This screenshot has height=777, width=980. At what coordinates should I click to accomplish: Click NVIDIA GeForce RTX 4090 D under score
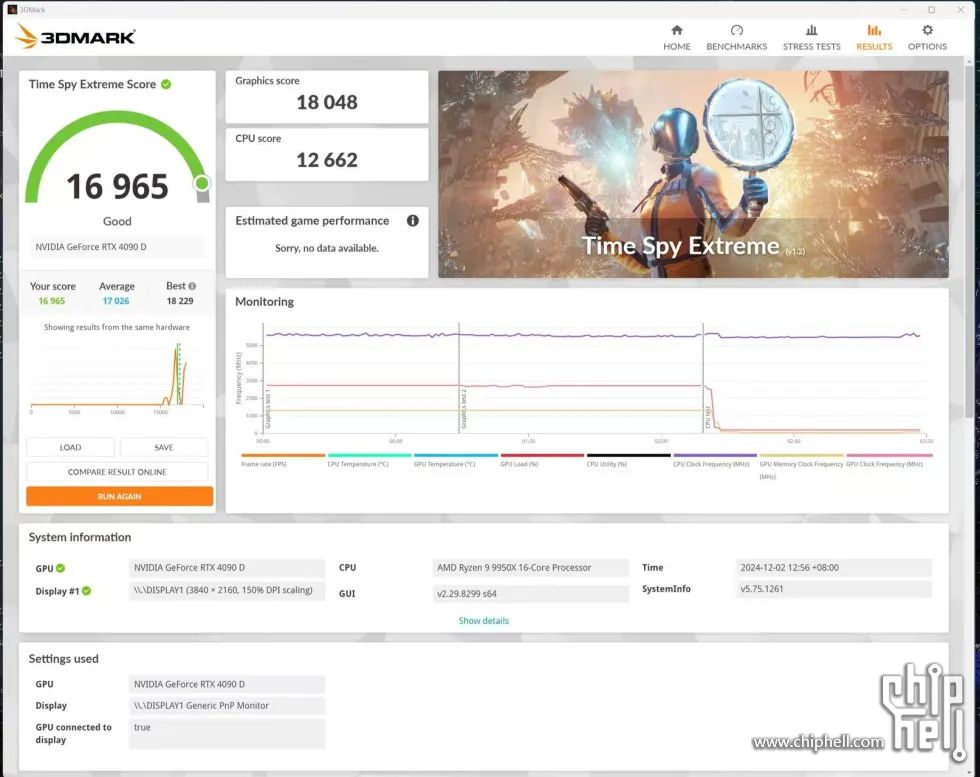tap(117, 247)
